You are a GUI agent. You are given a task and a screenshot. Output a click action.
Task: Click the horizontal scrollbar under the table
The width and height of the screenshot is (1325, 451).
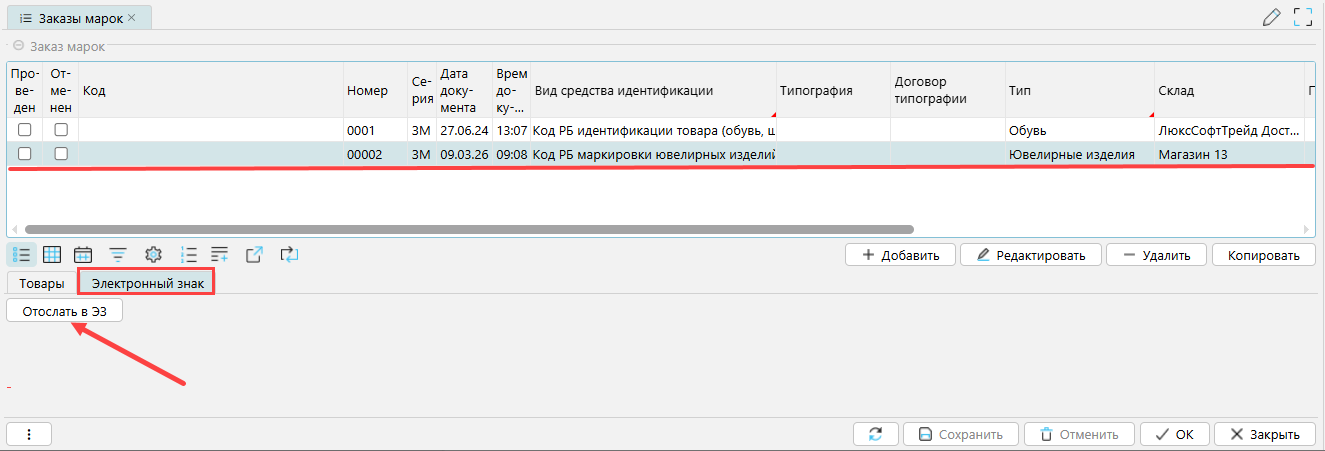pyautogui.click(x=470, y=229)
